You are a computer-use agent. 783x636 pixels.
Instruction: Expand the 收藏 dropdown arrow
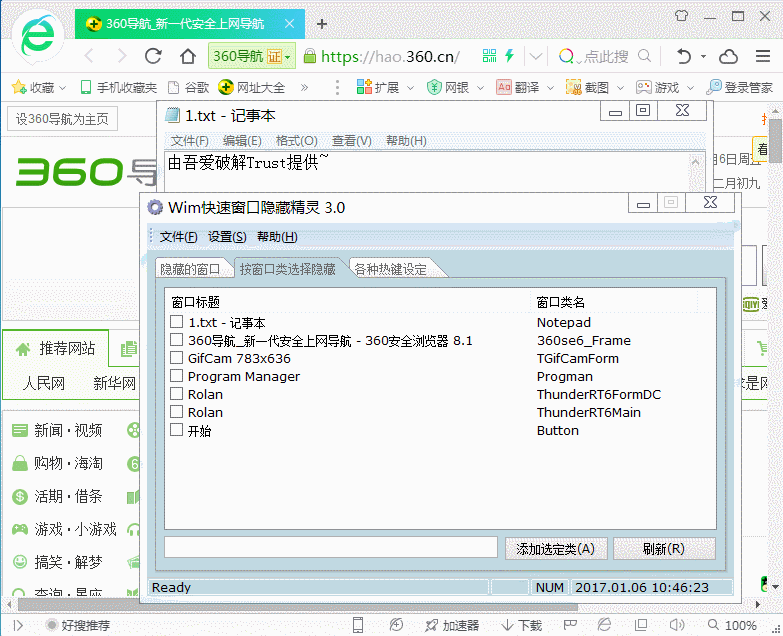pos(62,88)
